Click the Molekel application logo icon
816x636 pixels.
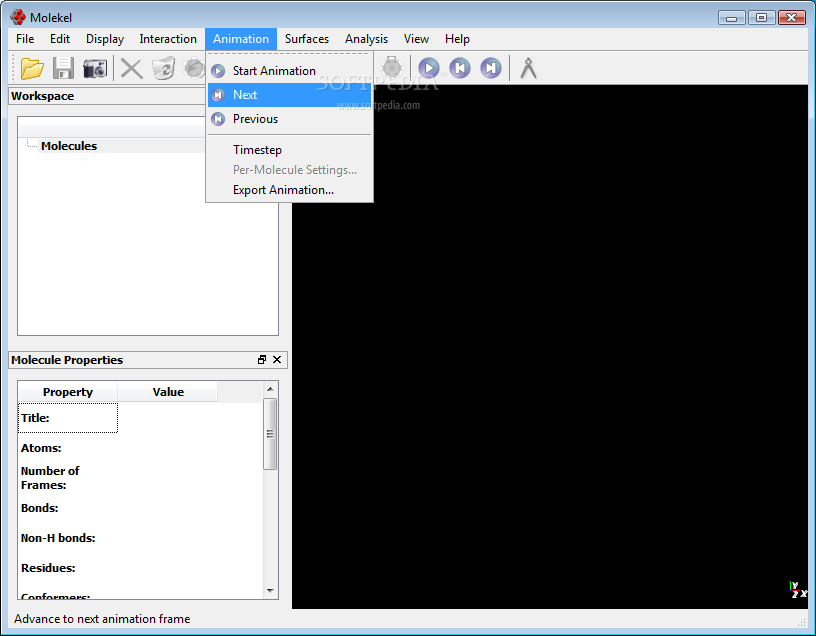pyautogui.click(x=18, y=17)
